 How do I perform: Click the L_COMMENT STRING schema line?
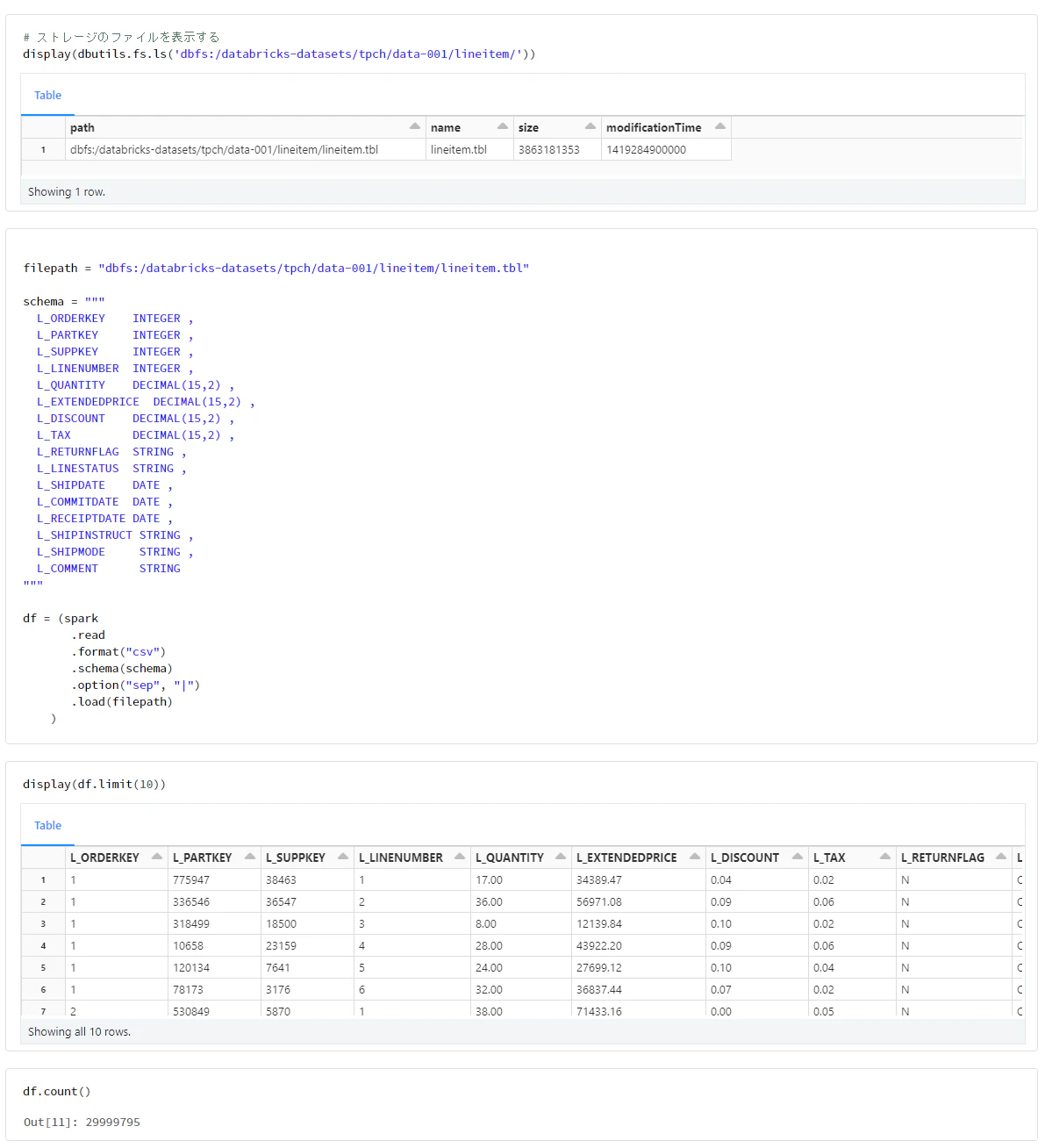point(109,569)
